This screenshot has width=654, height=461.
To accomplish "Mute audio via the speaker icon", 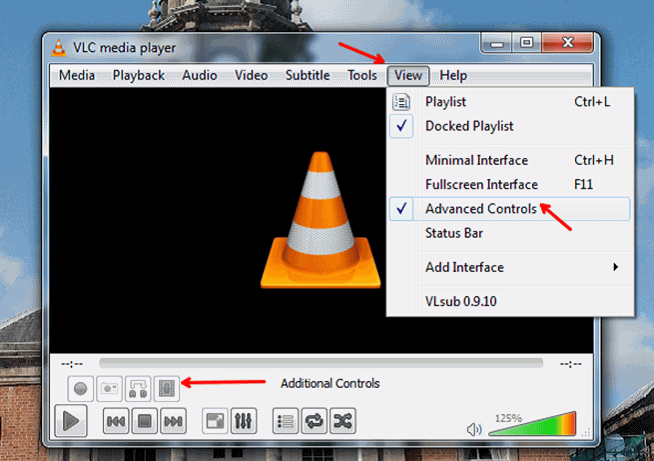I will pos(474,429).
